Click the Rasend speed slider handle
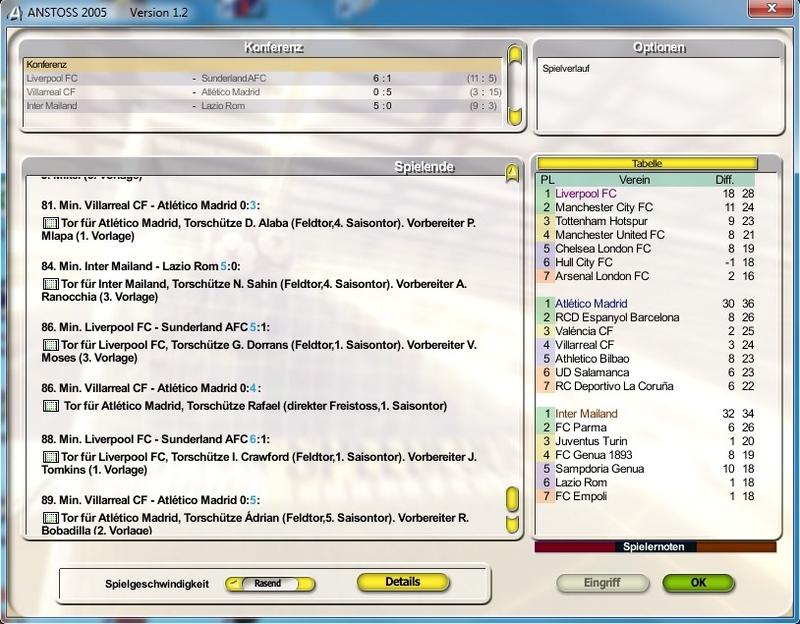 pos(268,584)
